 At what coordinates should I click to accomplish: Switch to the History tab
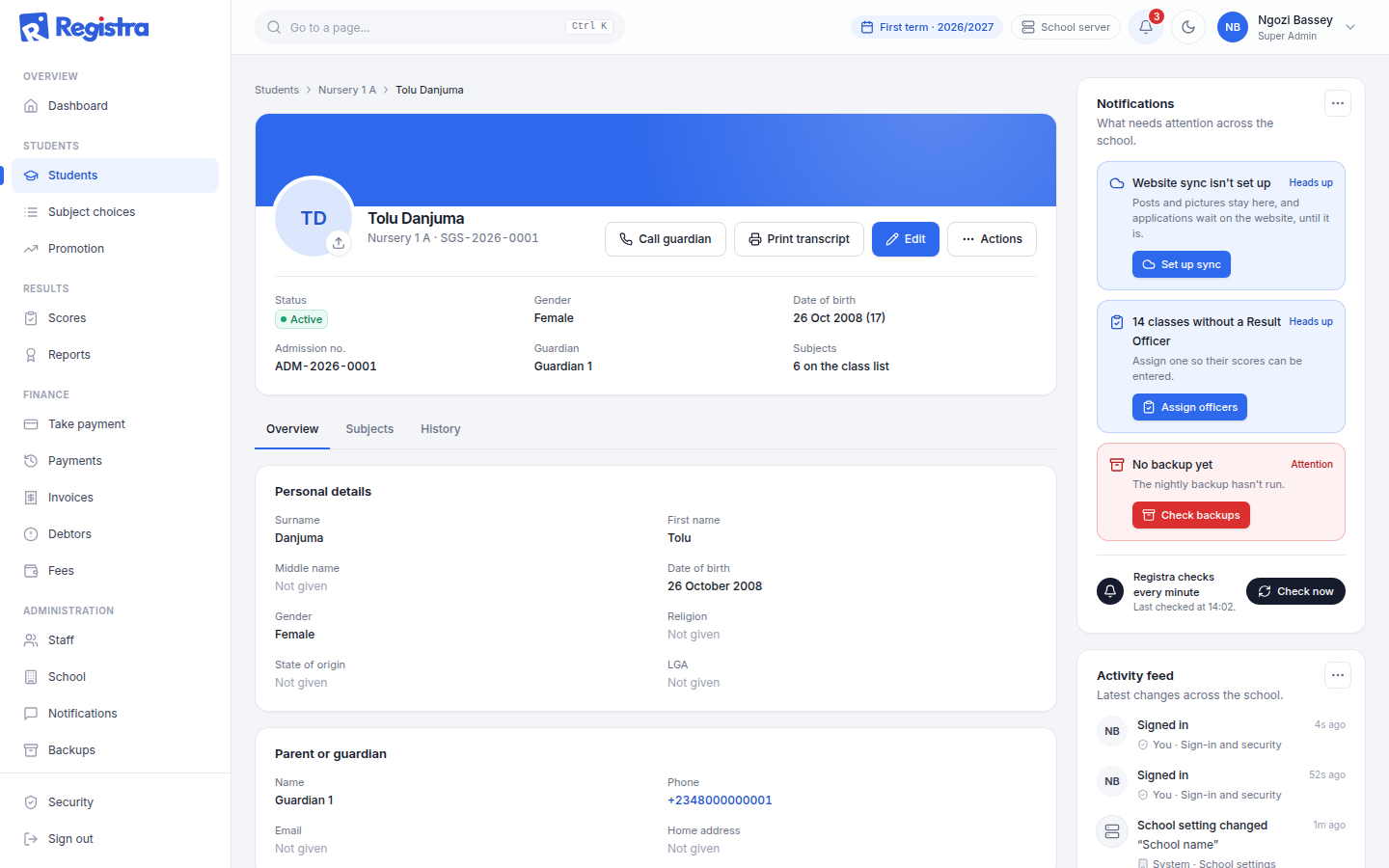[x=441, y=429]
